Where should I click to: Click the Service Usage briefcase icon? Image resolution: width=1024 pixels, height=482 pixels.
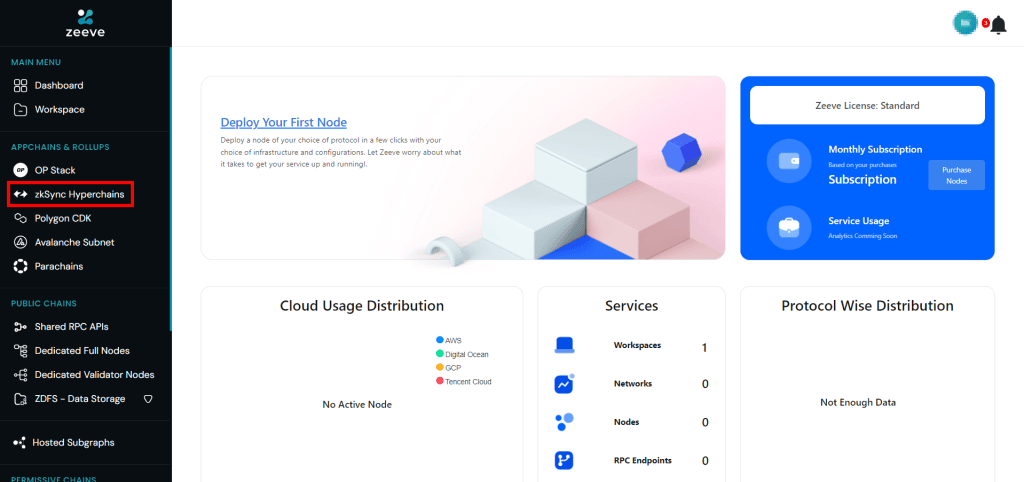click(789, 227)
